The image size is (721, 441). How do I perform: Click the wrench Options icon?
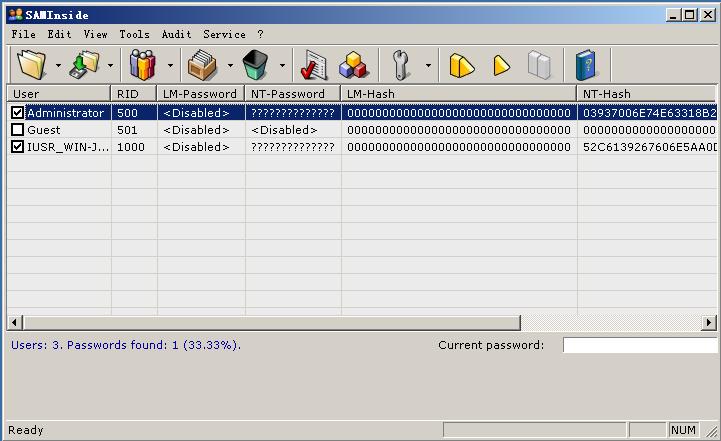tap(401, 65)
